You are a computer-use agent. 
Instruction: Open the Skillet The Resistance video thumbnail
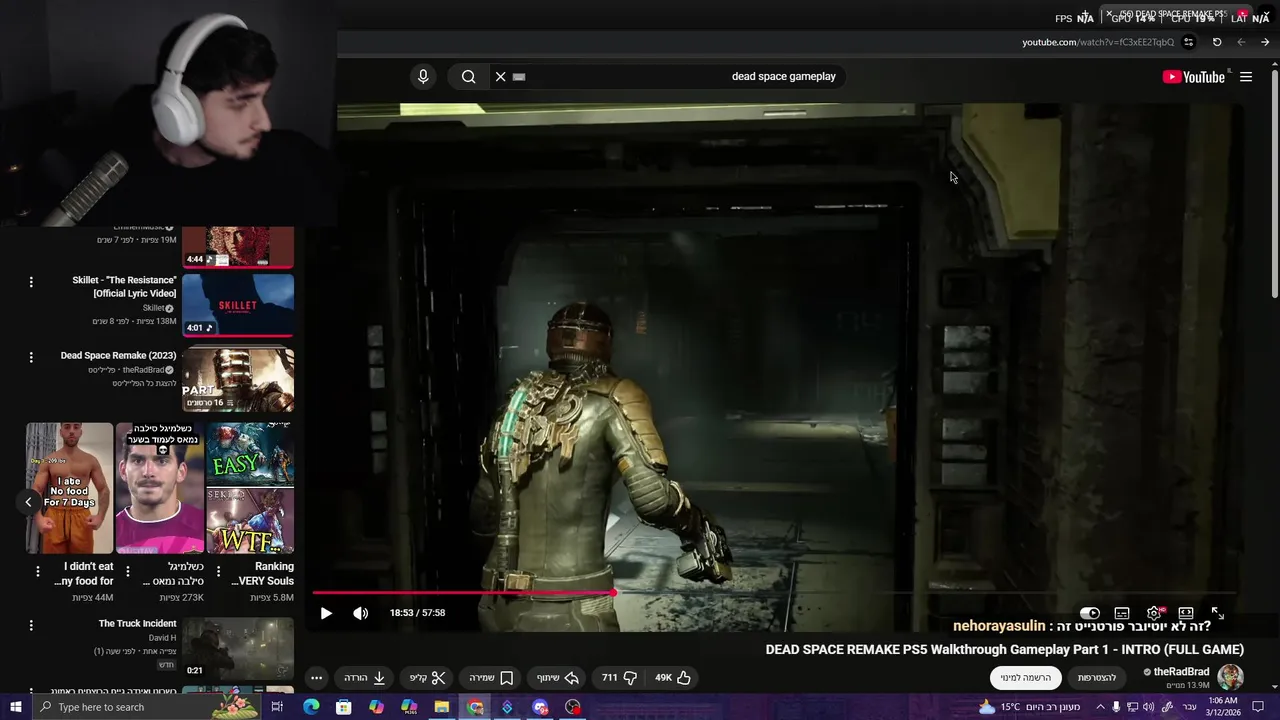point(238,305)
